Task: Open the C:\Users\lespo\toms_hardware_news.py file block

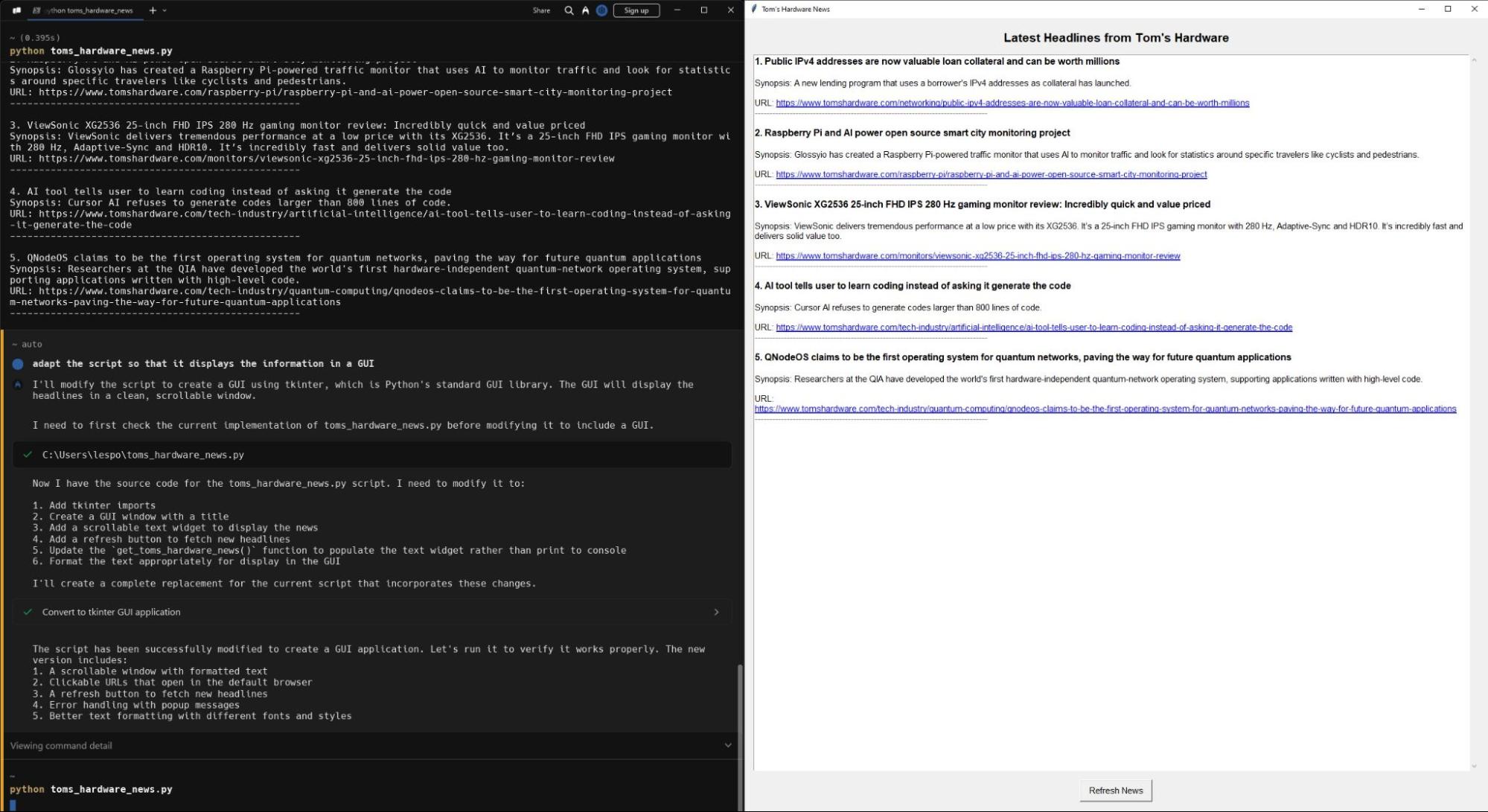Action: click(x=371, y=455)
